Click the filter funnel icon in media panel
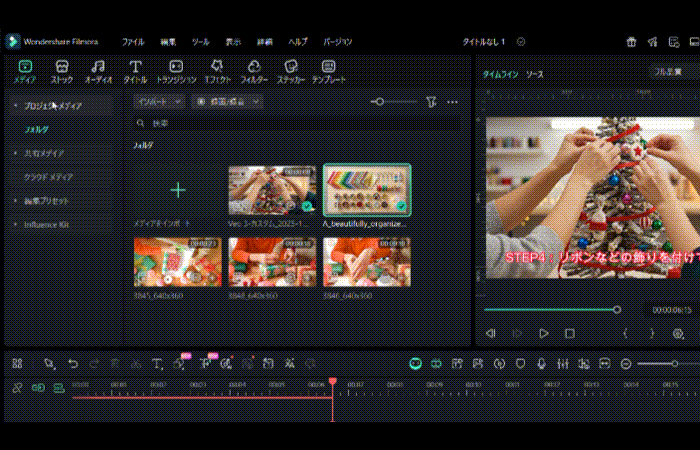 pyautogui.click(x=431, y=102)
